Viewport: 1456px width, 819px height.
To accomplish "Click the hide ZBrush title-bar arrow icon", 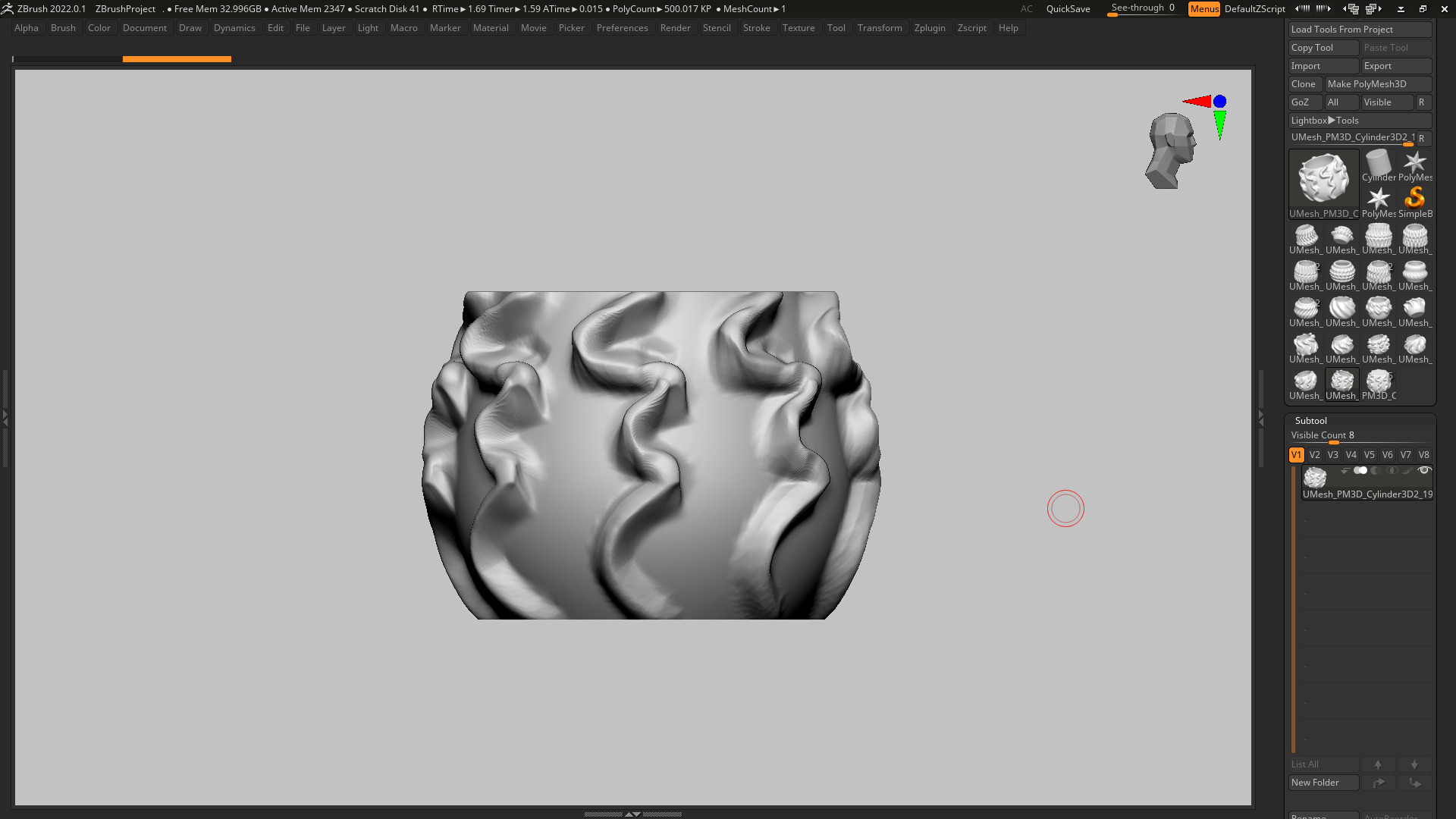I will (1401, 9).
